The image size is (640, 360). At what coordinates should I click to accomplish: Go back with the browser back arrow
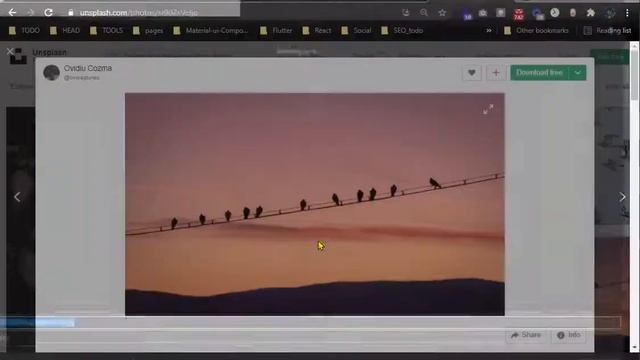12,13
